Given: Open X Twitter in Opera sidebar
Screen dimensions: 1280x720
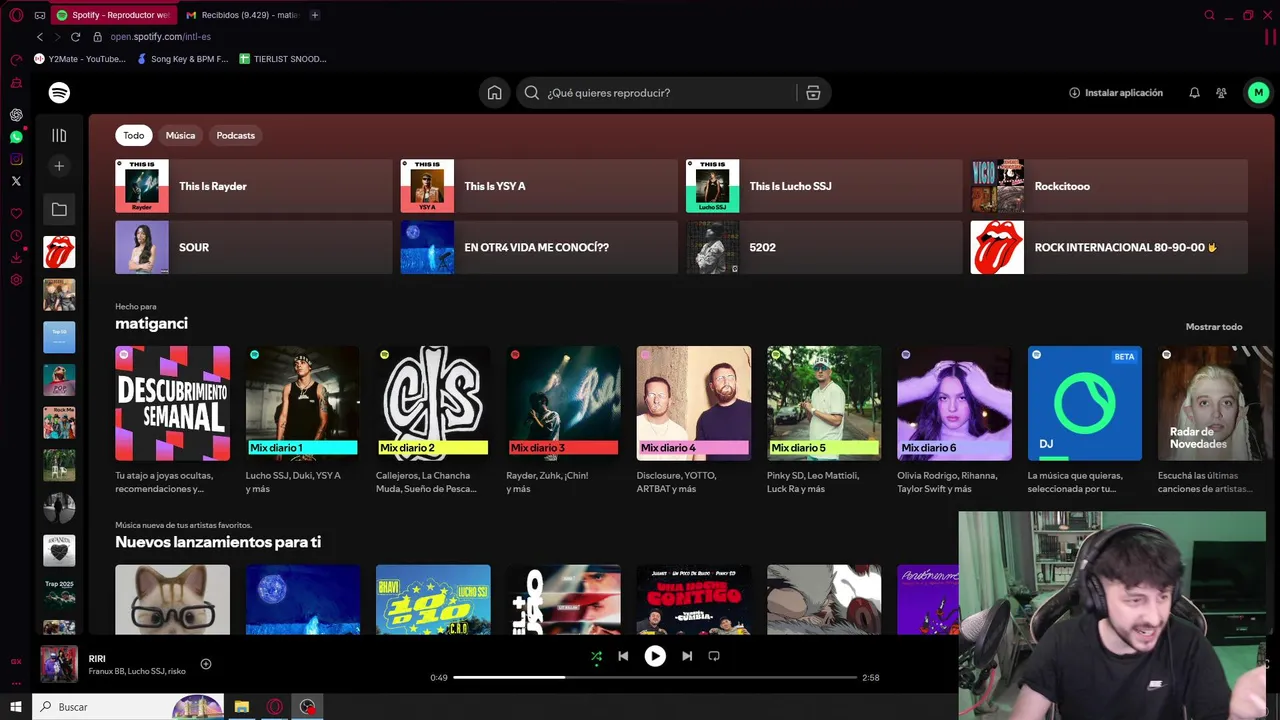Looking at the screenshot, I should 16,181.
